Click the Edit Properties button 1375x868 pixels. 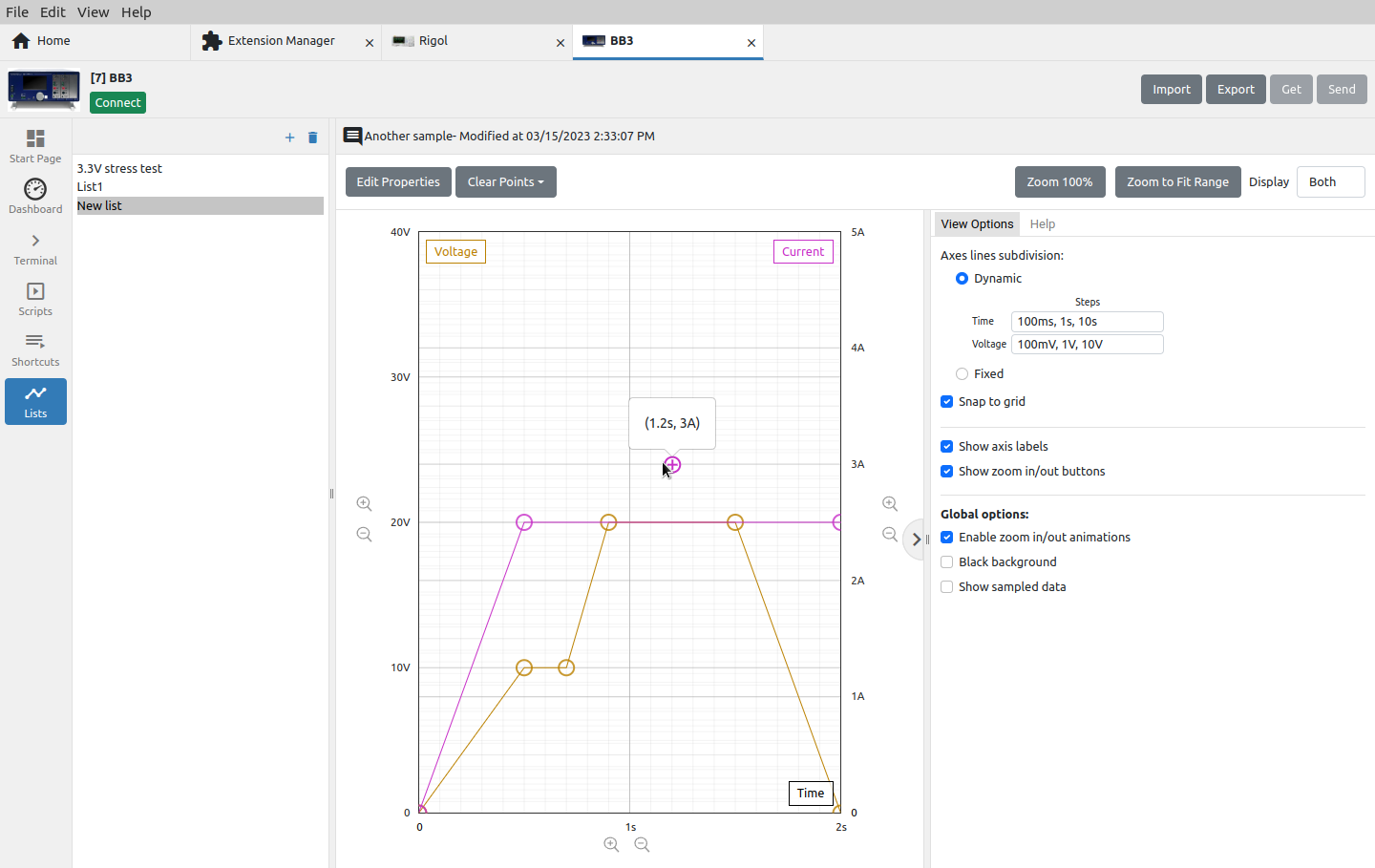tap(398, 181)
